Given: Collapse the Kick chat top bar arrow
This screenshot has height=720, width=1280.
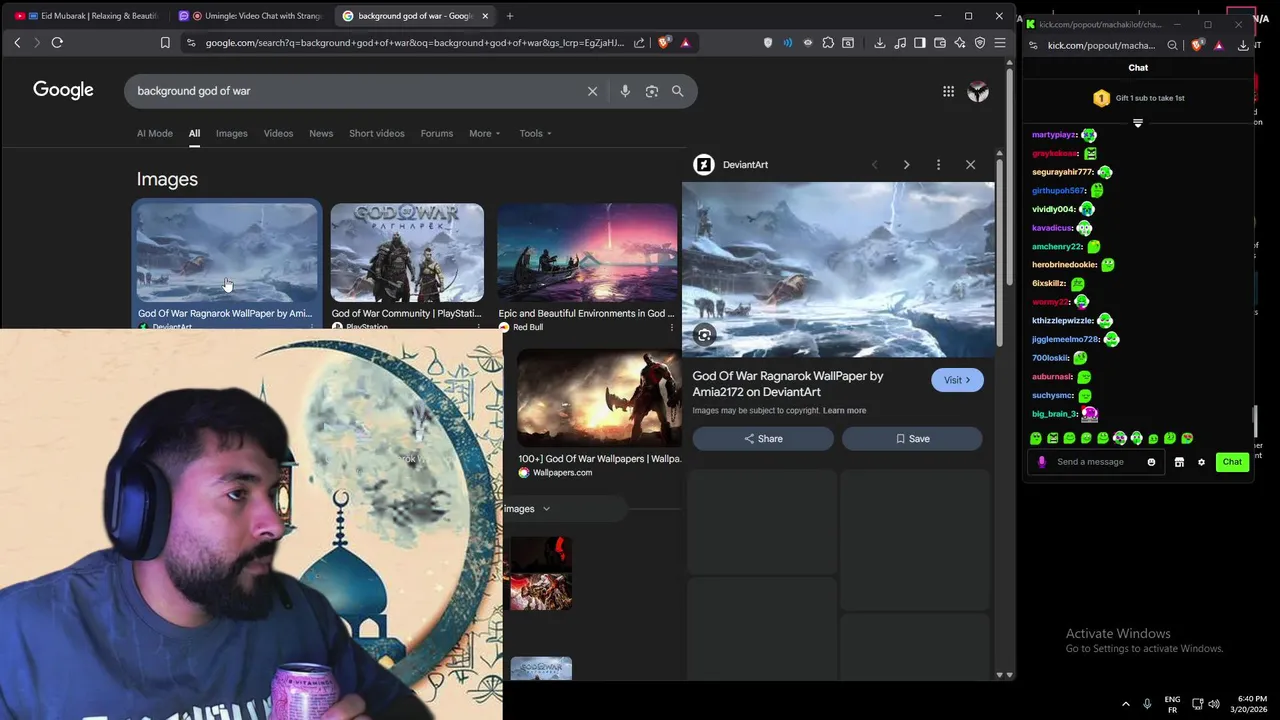Looking at the screenshot, I should point(1137,123).
